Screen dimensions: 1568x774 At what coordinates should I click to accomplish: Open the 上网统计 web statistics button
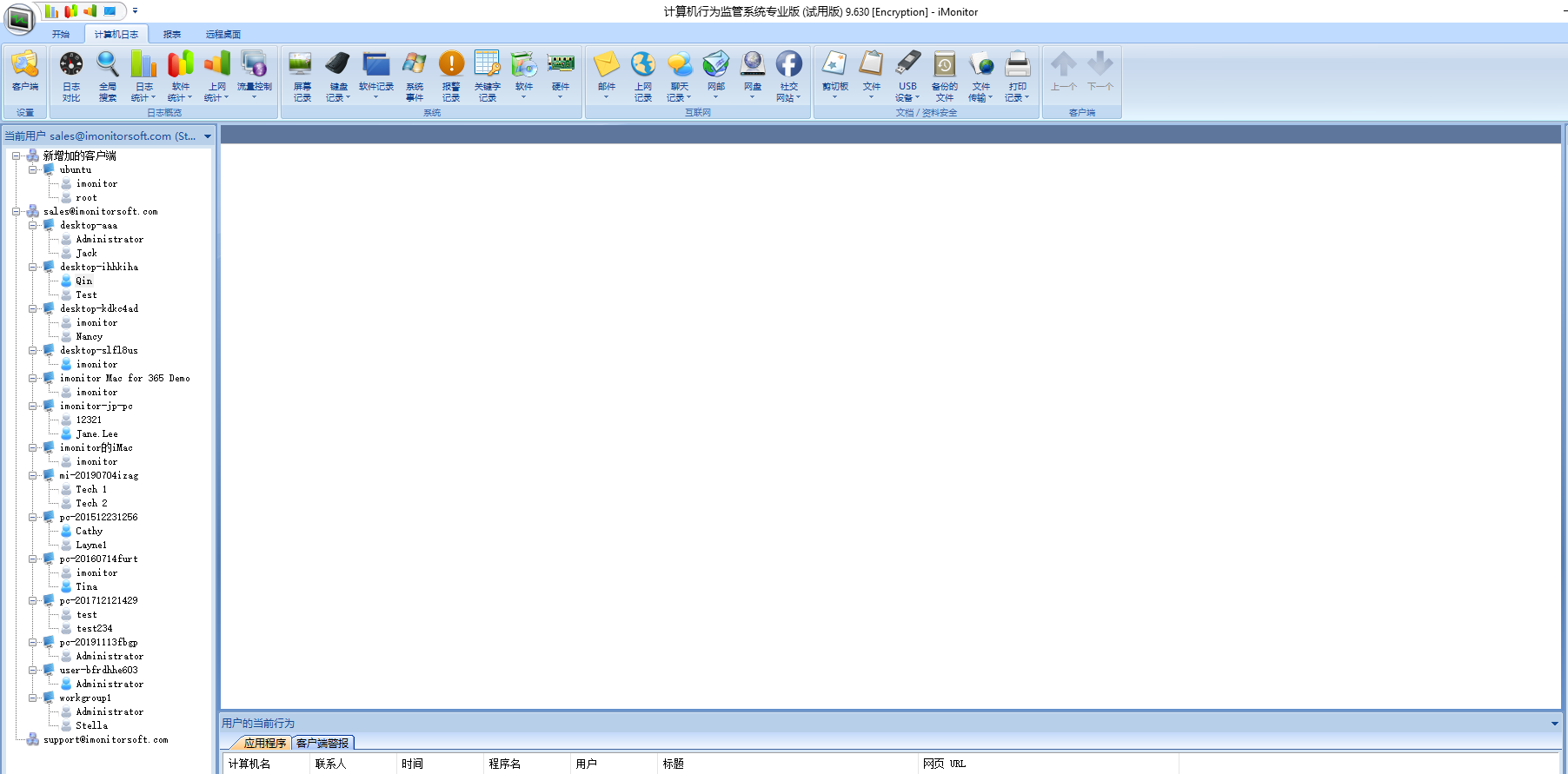point(217,76)
